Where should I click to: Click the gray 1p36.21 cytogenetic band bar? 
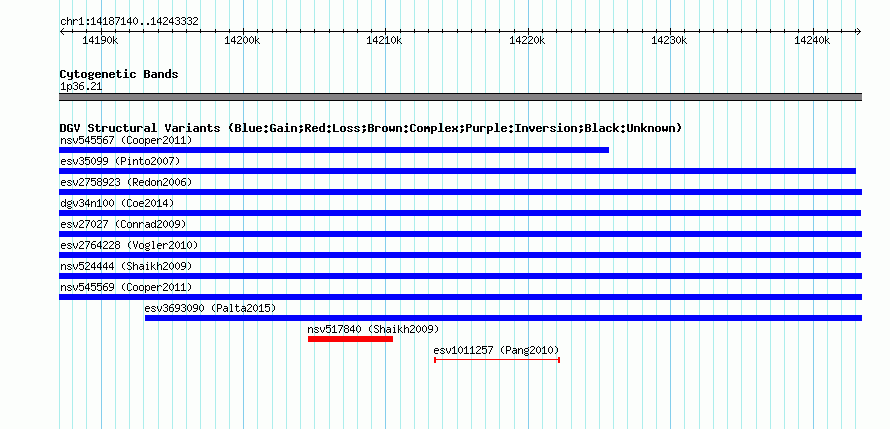[460, 97]
